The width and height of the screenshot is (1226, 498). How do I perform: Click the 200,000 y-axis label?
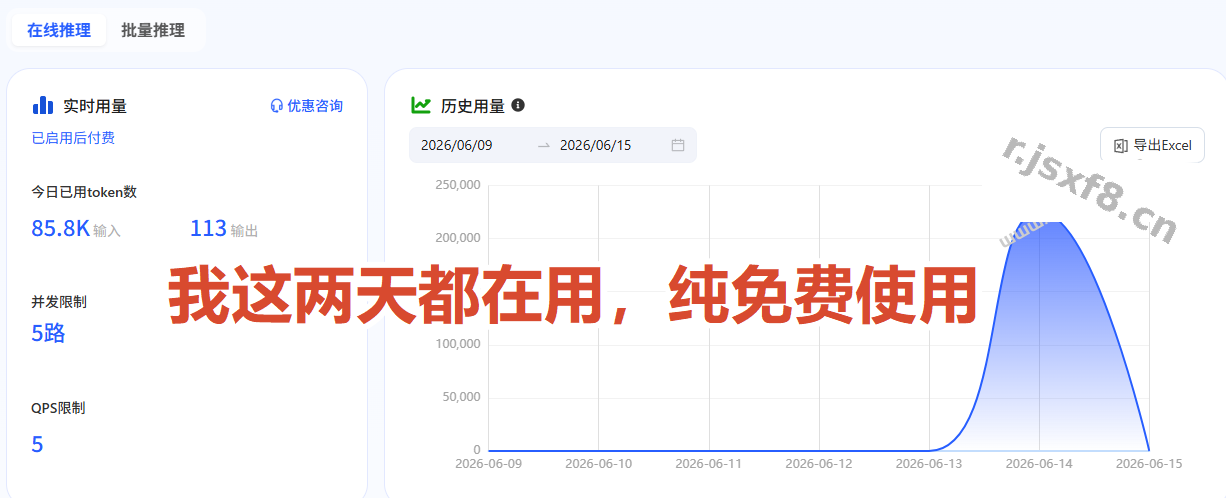click(458, 238)
